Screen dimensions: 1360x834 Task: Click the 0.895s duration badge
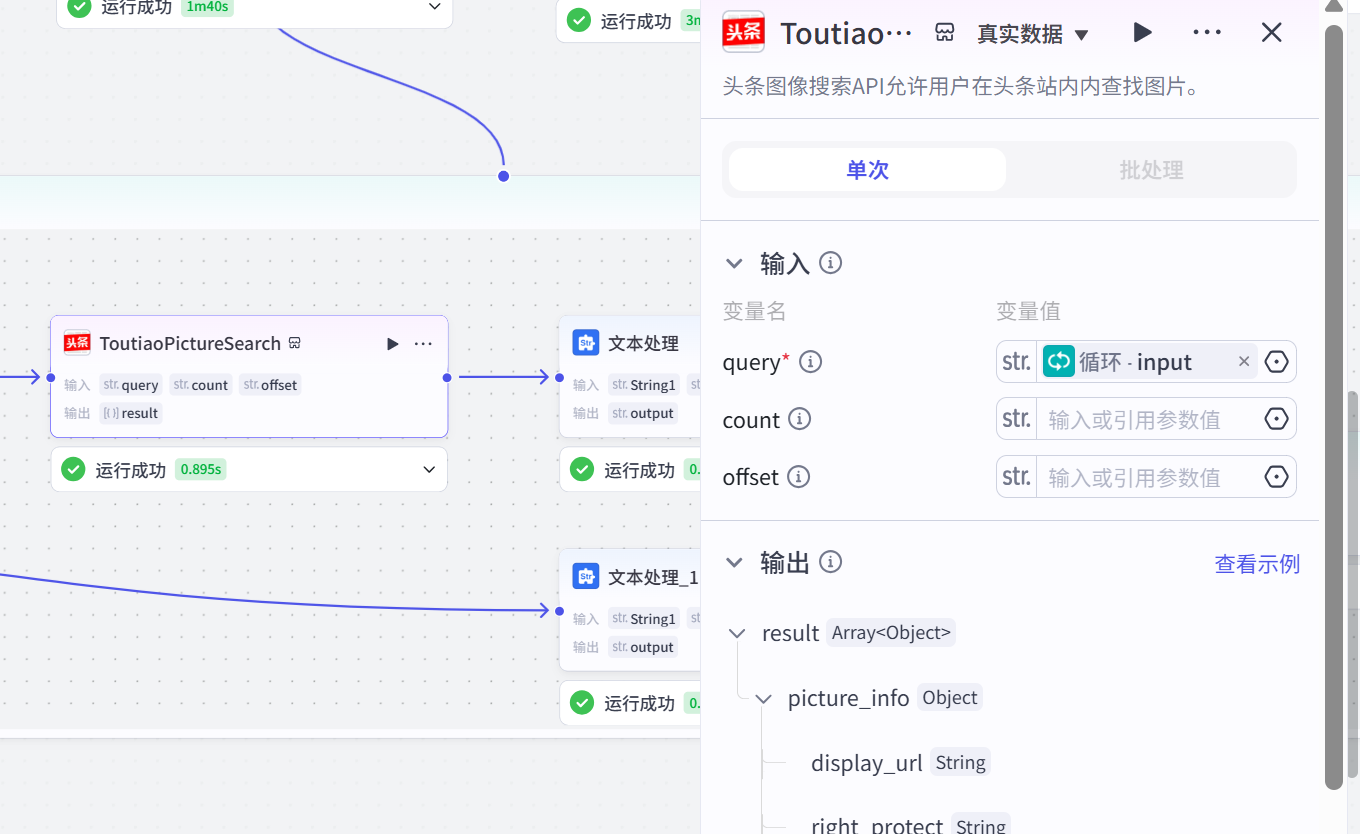[x=200, y=469]
